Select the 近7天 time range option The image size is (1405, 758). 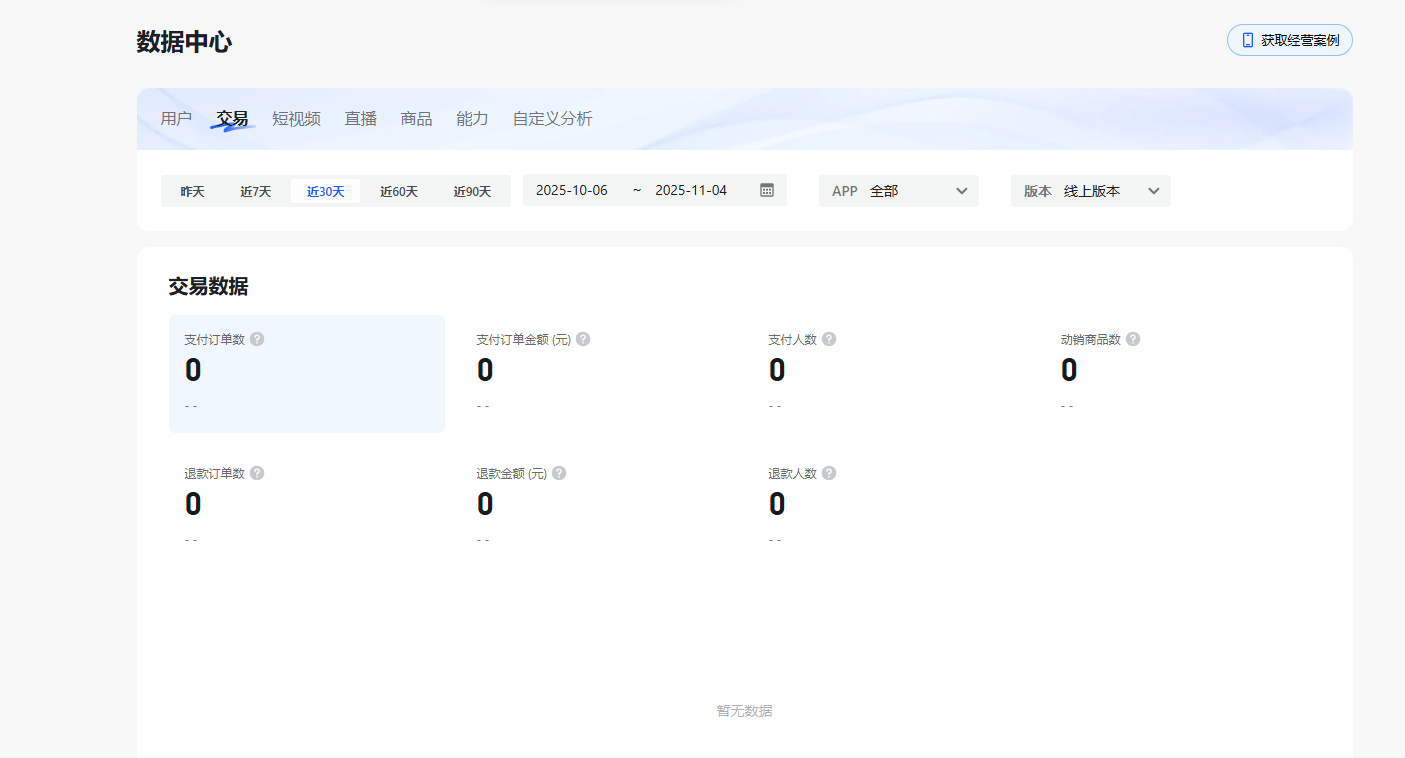pos(255,191)
